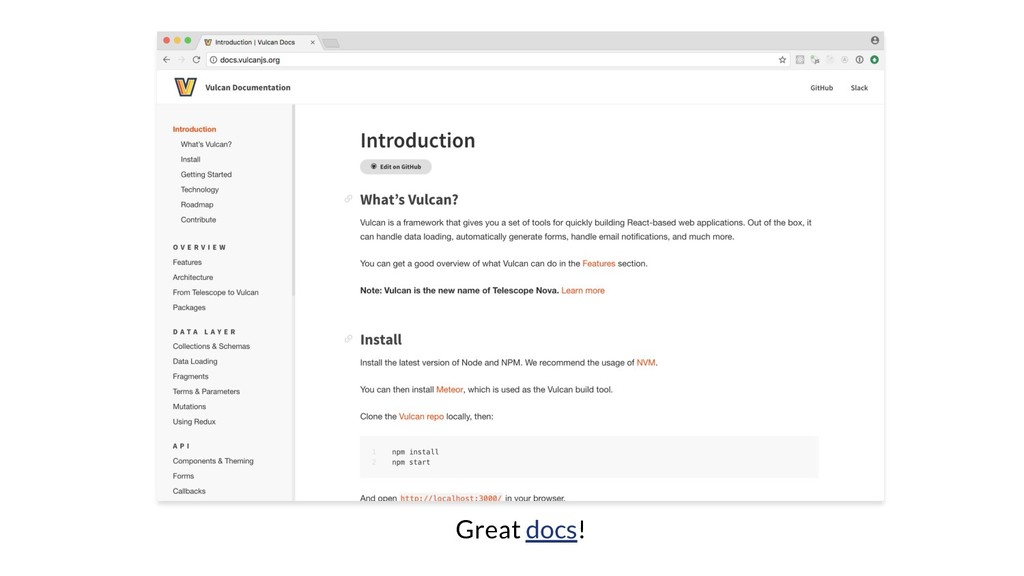Go to Getting Started in sidebar
Screen dimensions: 1024x576
pyautogui.click(x=206, y=174)
